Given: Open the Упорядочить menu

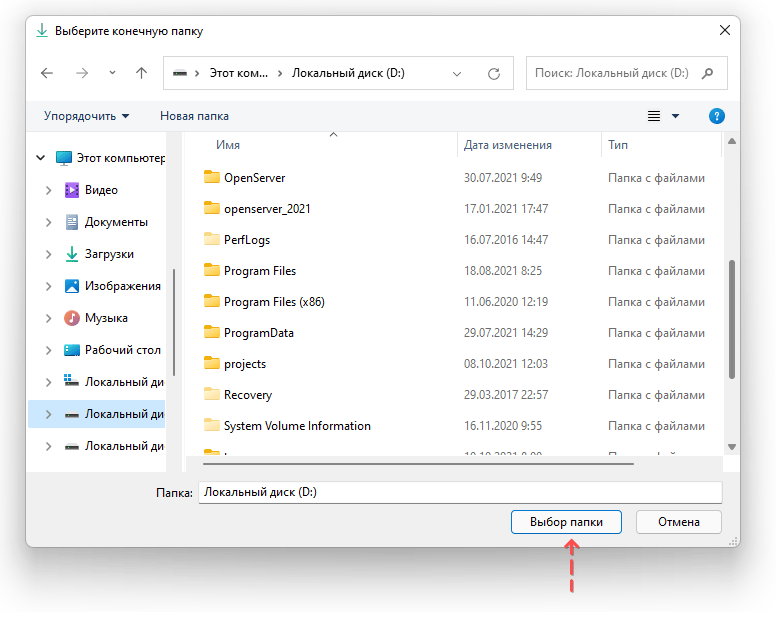Looking at the screenshot, I should [86, 116].
